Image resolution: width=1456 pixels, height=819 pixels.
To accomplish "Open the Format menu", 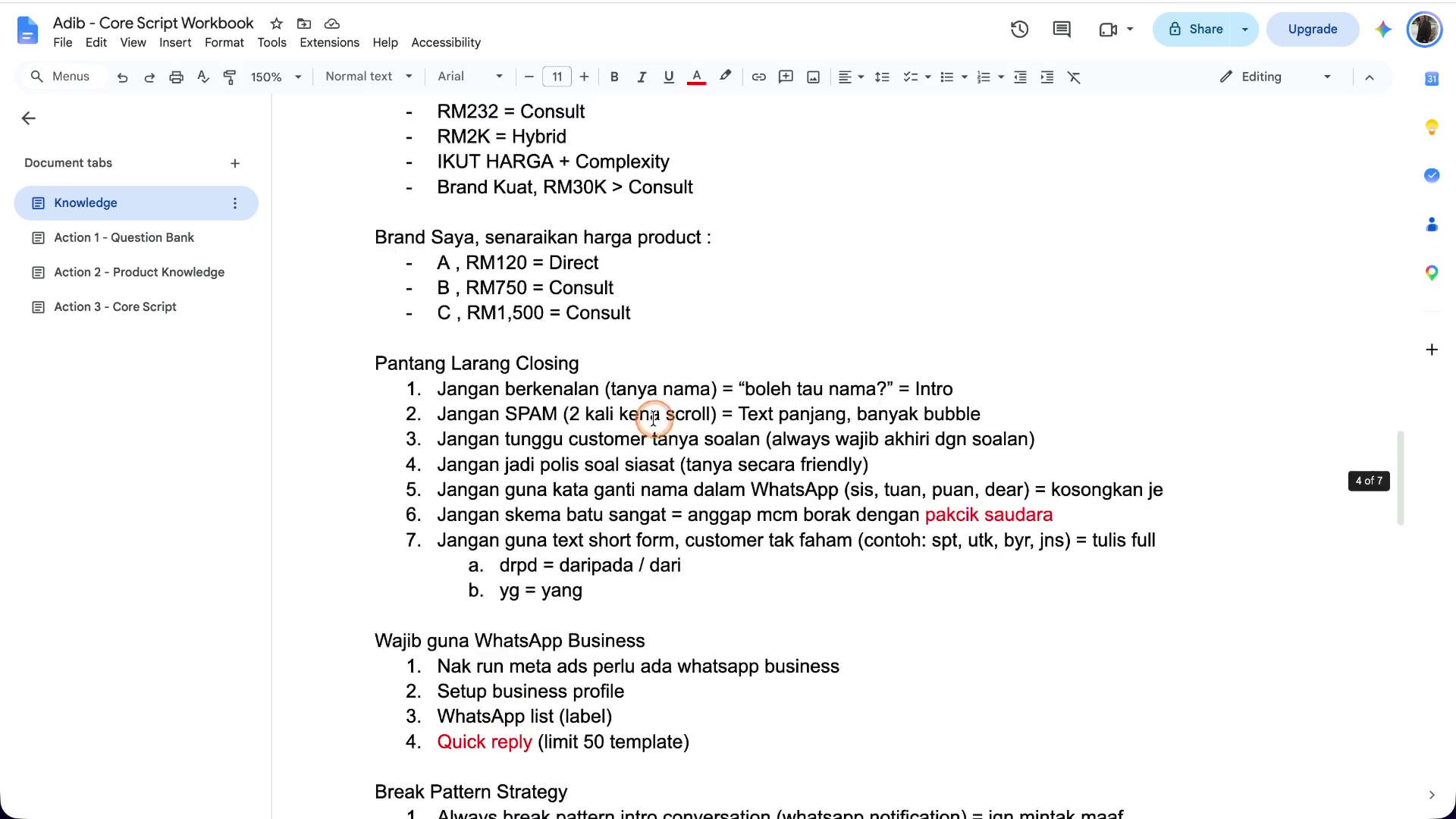I will [224, 42].
